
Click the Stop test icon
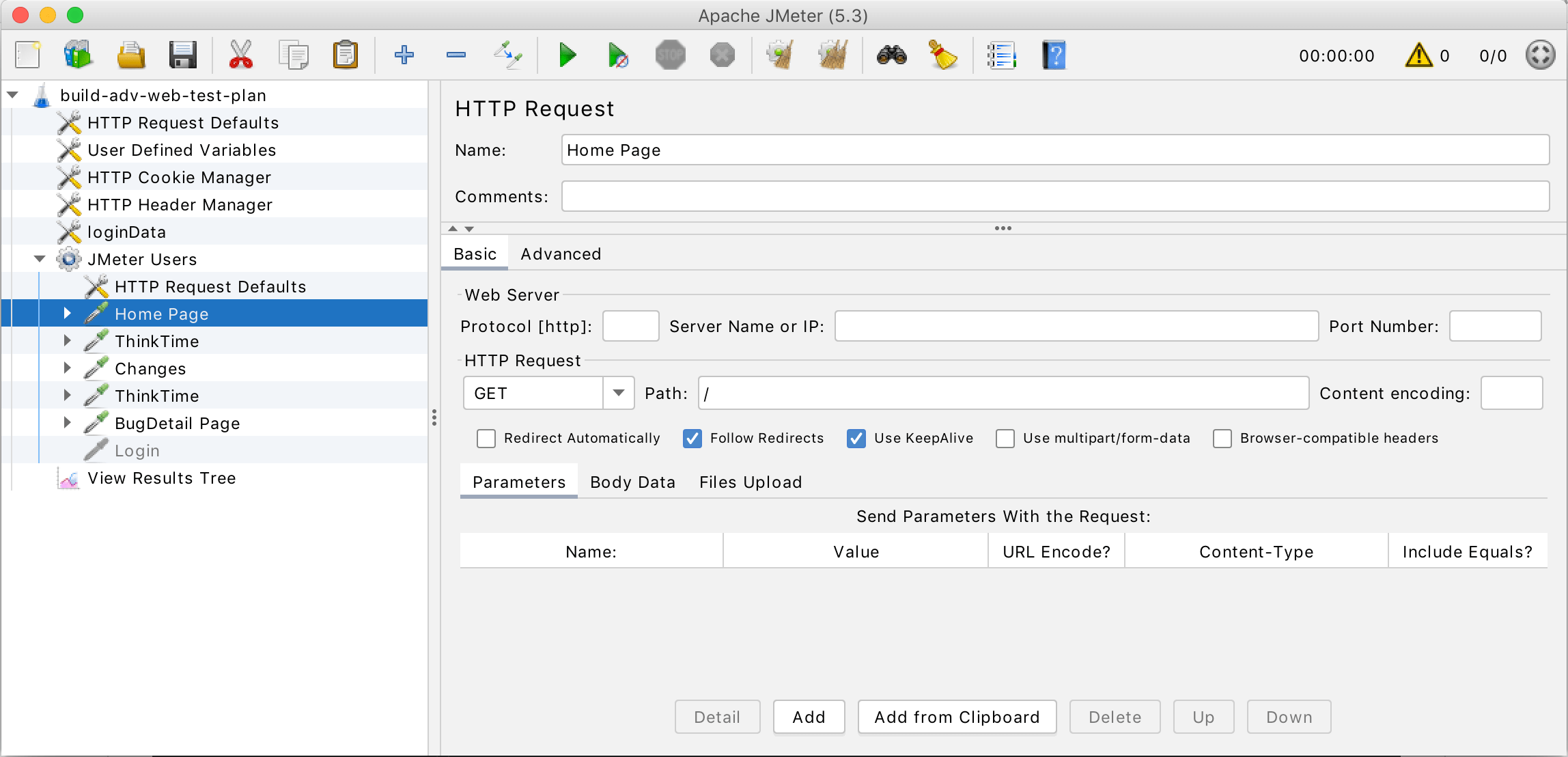click(670, 55)
